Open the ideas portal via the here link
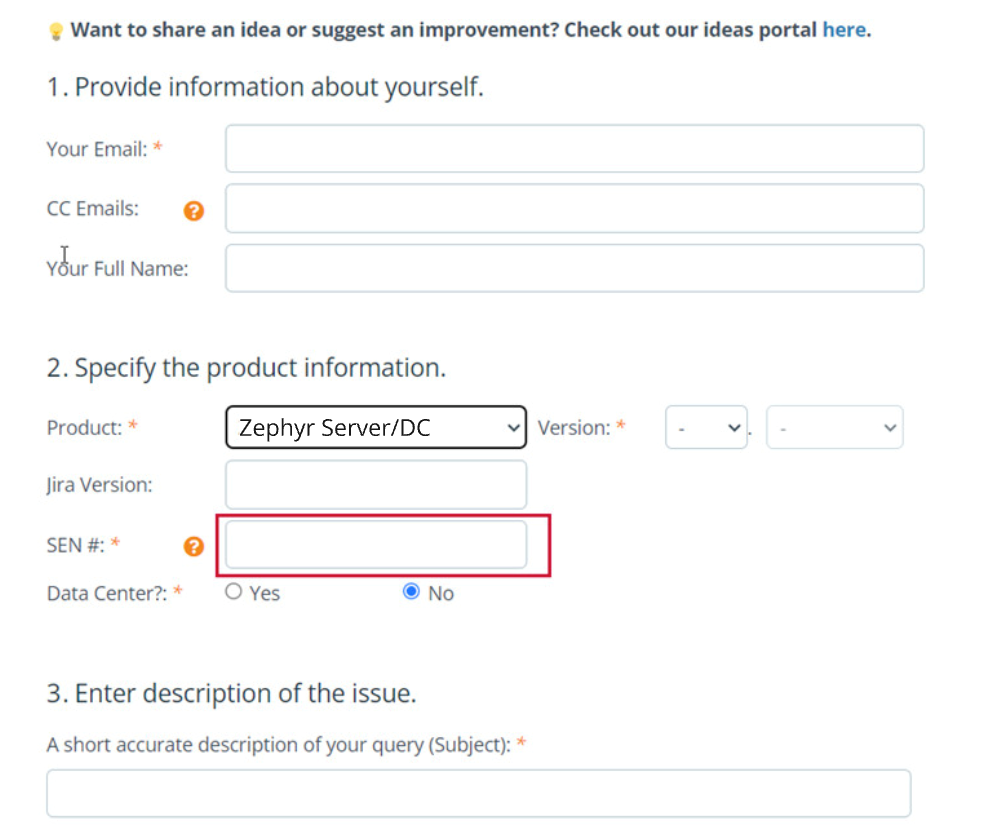The width and height of the screenshot is (984, 830). (x=844, y=29)
